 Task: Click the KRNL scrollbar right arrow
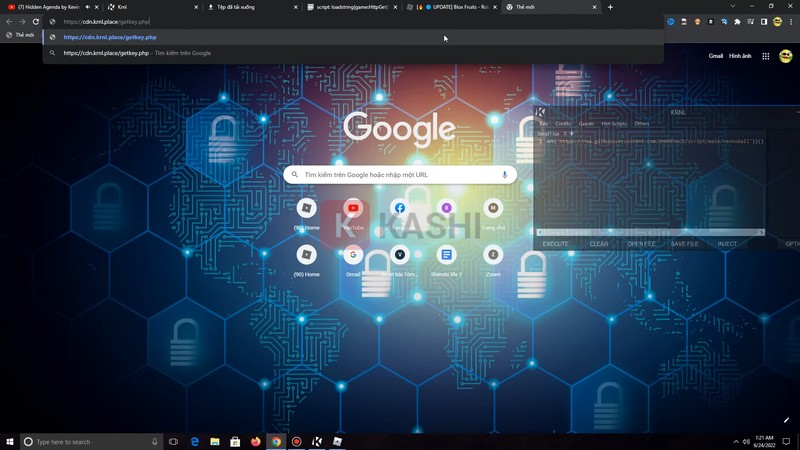point(761,232)
